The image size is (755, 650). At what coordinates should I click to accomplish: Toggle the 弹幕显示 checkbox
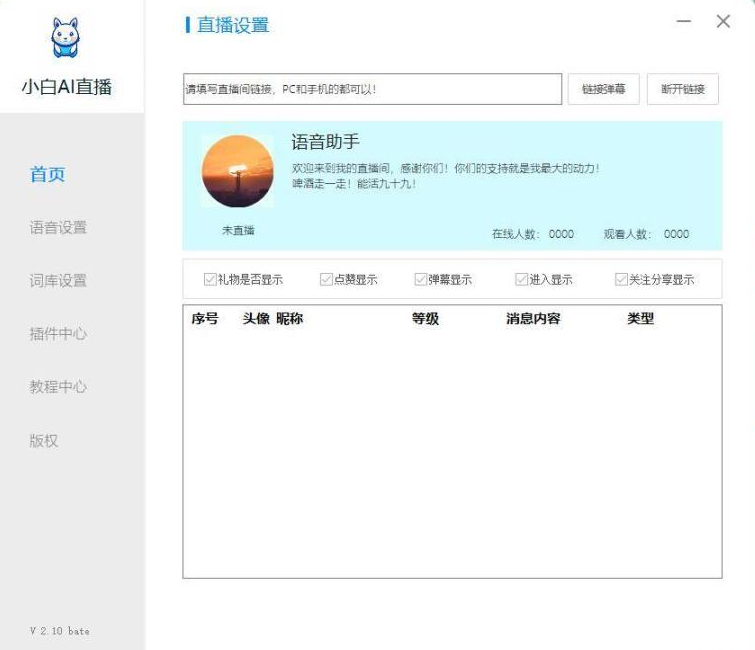[420, 279]
